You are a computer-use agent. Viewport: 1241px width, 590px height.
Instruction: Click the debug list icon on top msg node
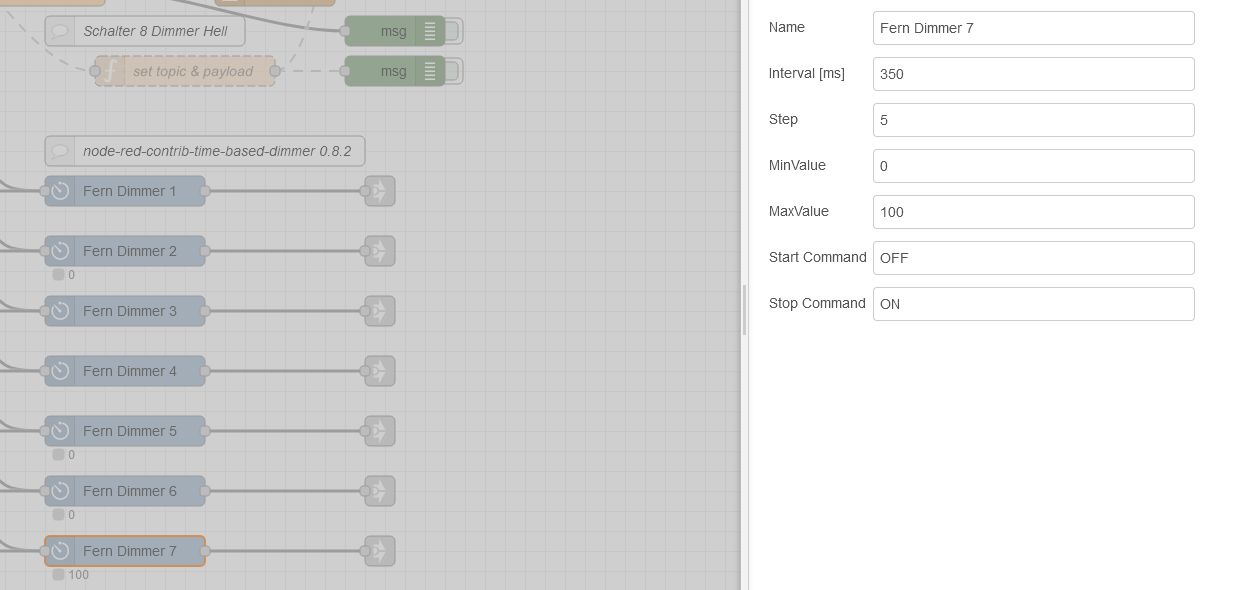[x=430, y=31]
